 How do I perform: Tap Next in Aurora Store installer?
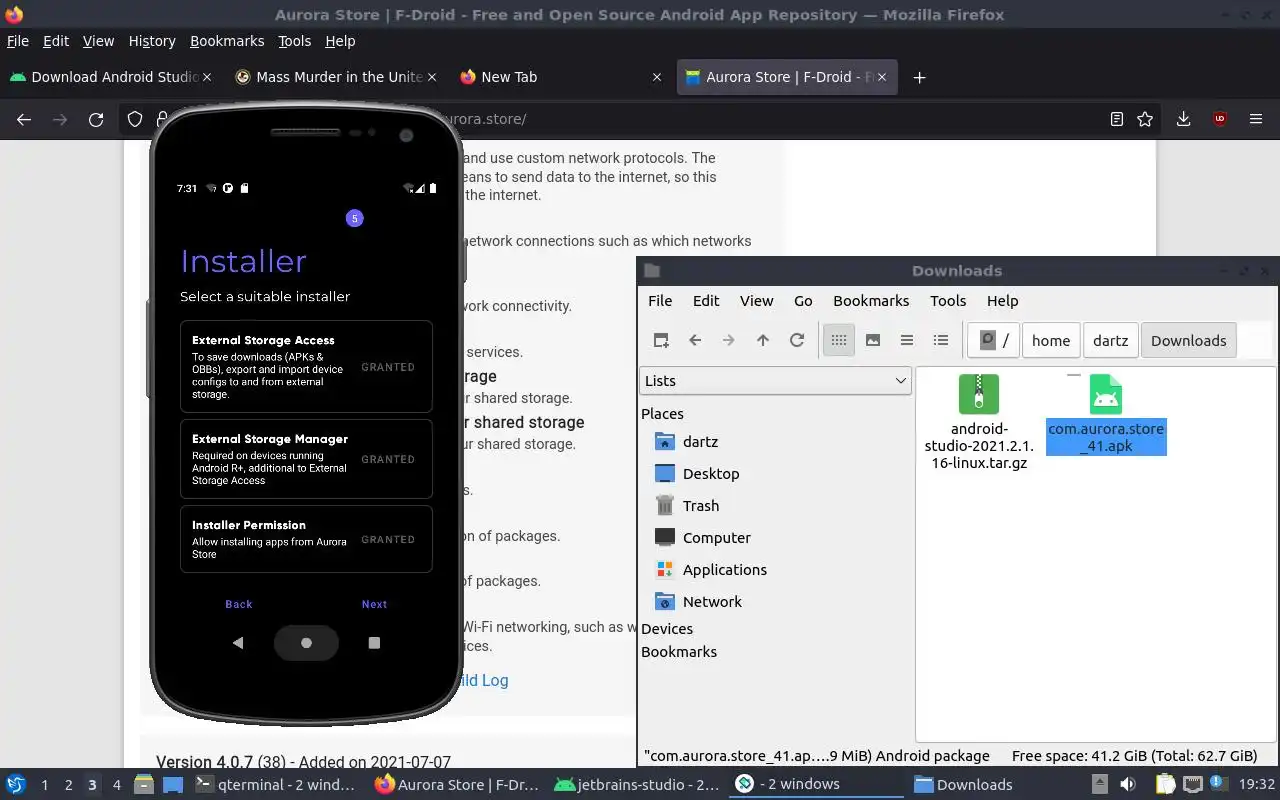coord(374,604)
